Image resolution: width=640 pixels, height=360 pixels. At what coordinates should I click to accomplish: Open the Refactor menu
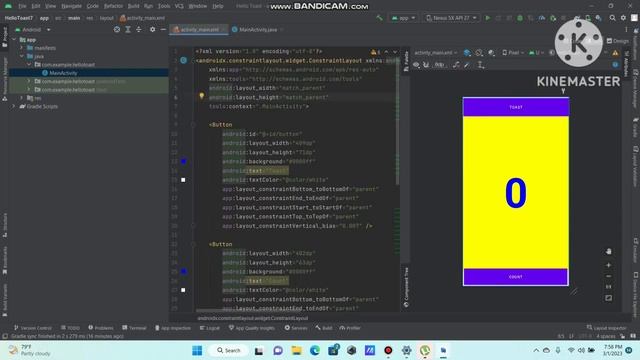pos(113,6)
